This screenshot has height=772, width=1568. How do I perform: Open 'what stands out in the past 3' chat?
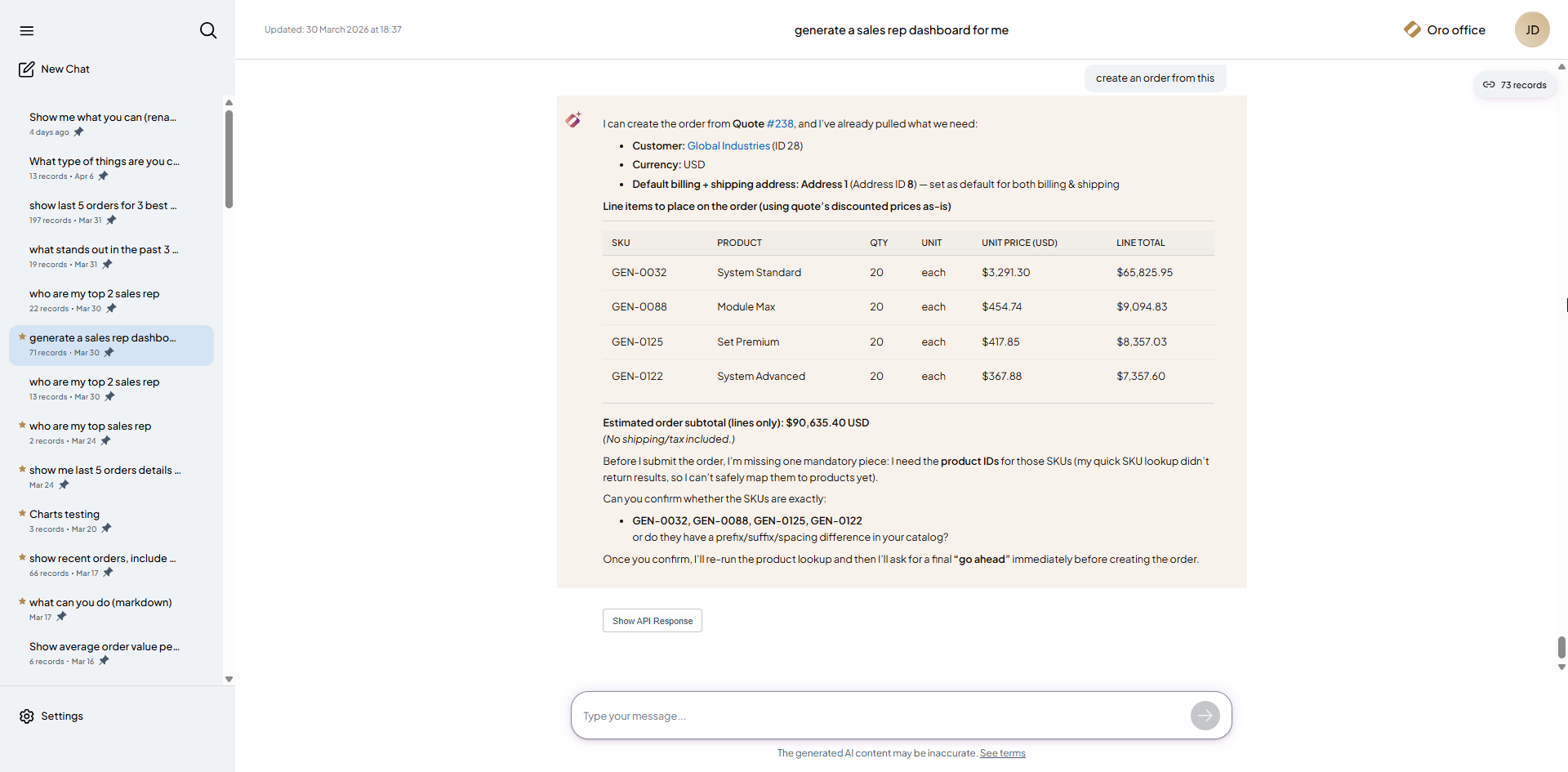(x=104, y=250)
